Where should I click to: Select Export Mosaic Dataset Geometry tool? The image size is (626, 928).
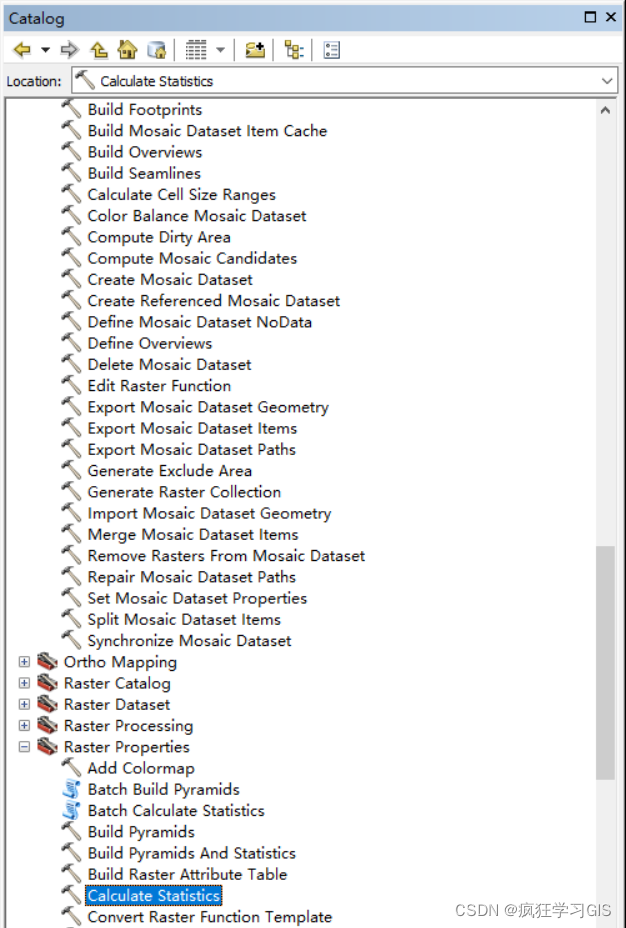click(x=208, y=407)
